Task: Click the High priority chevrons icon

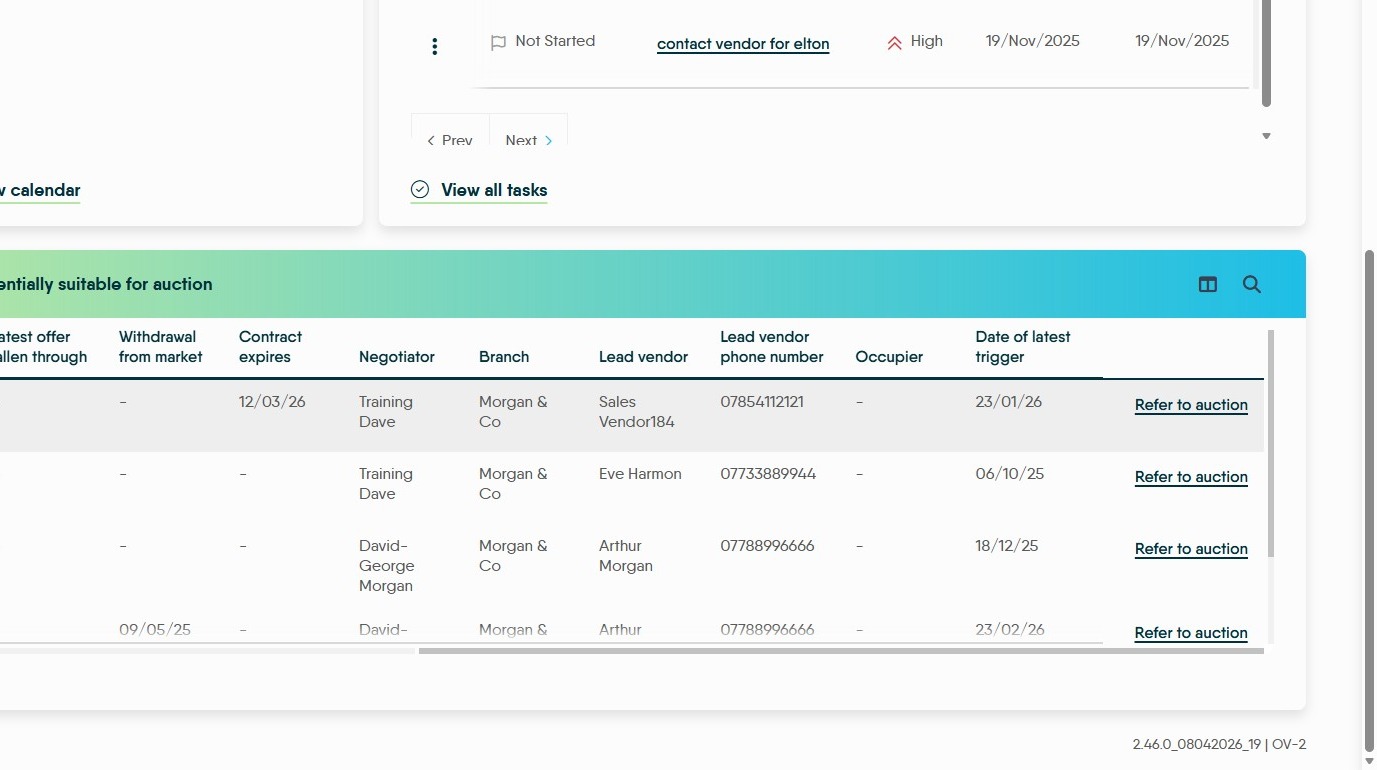Action: point(894,42)
